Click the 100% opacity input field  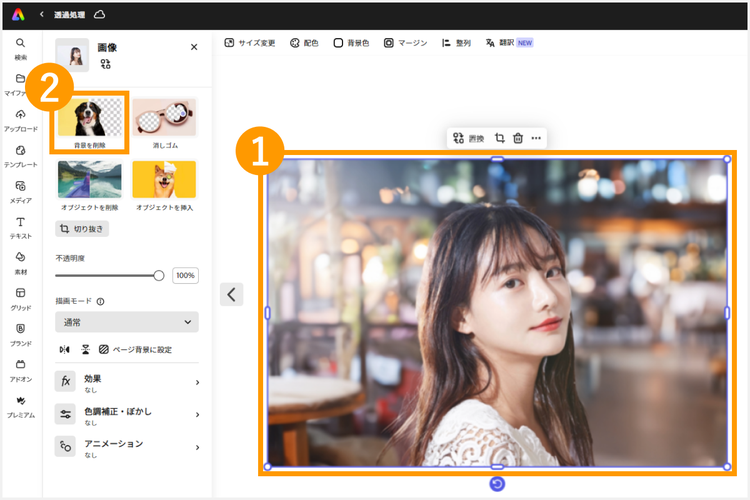point(185,276)
